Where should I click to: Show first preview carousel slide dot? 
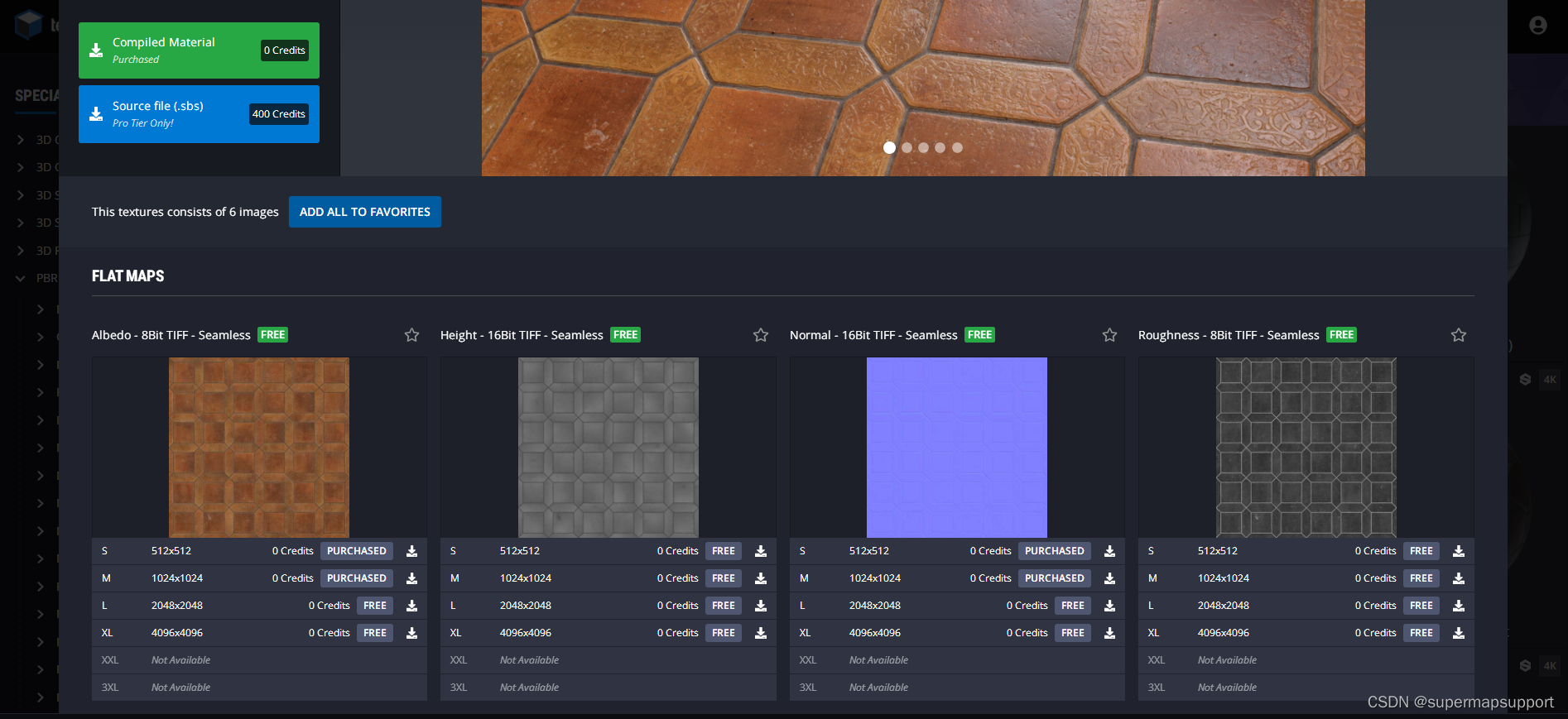coord(889,147)
